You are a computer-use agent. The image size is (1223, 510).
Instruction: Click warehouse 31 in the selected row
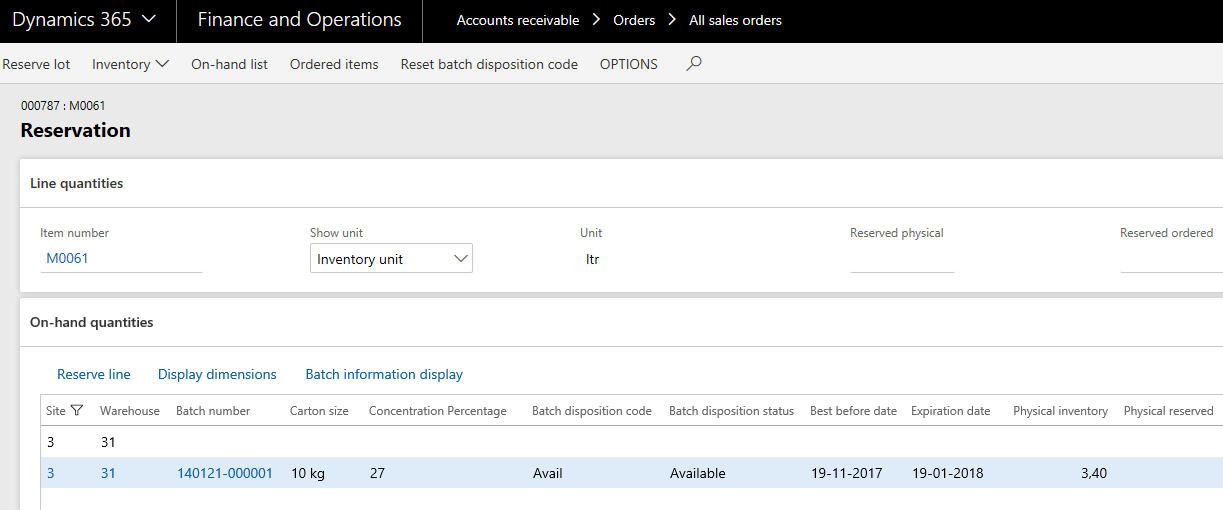[108, 473]
